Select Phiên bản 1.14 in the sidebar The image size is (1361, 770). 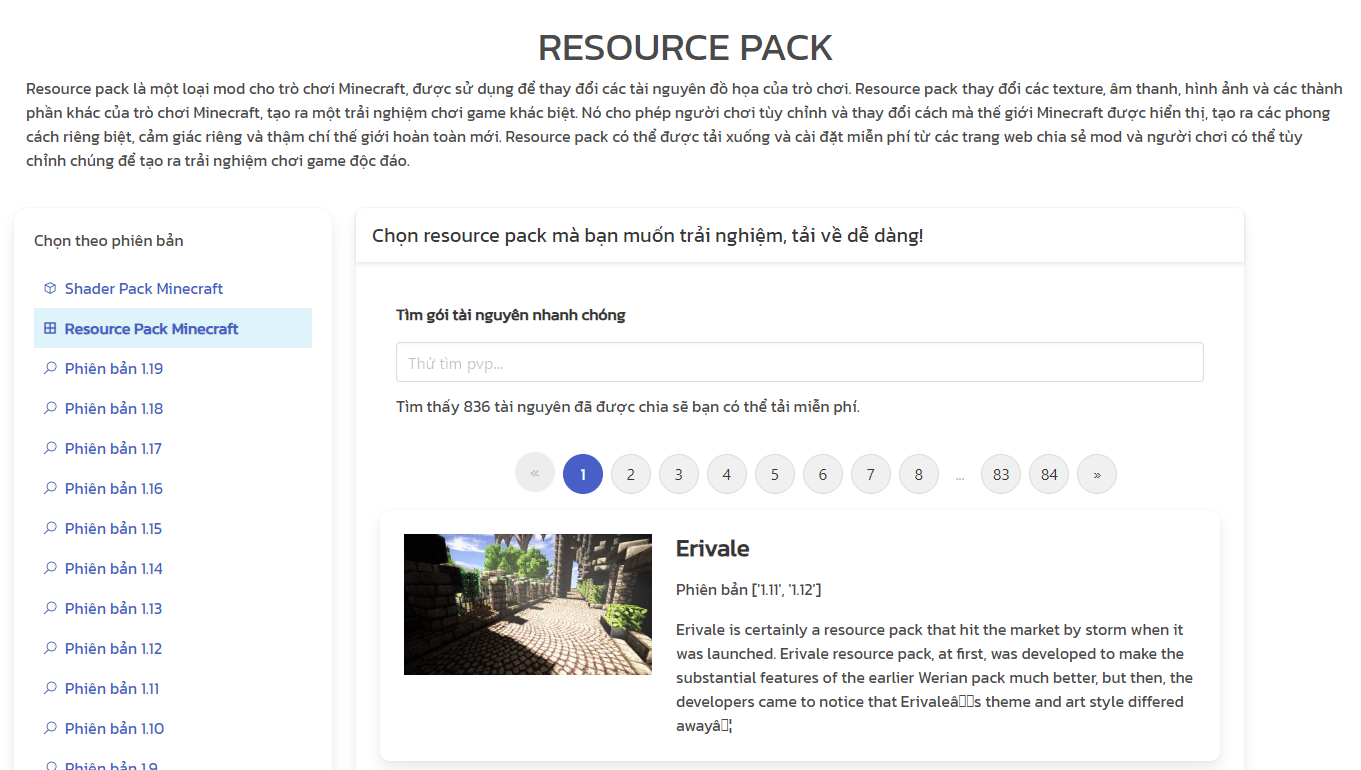point(113,568)
